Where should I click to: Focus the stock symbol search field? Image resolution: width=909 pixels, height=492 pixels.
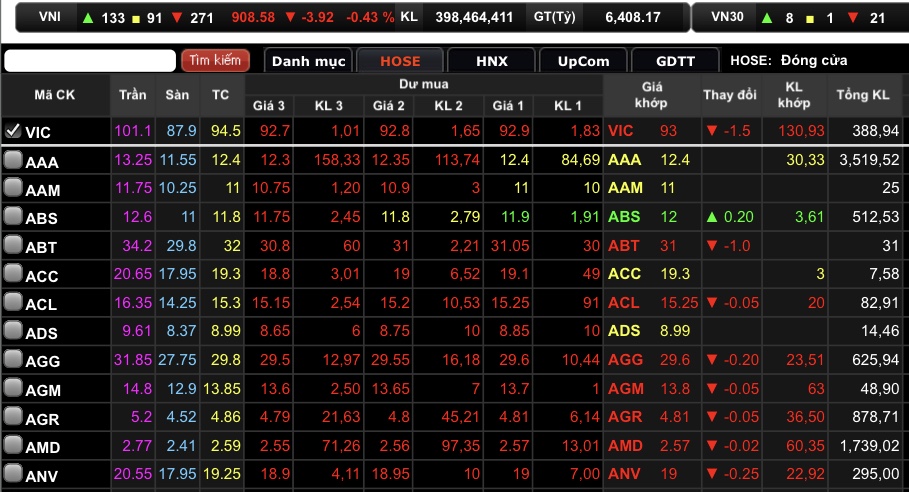click(90, 61)
